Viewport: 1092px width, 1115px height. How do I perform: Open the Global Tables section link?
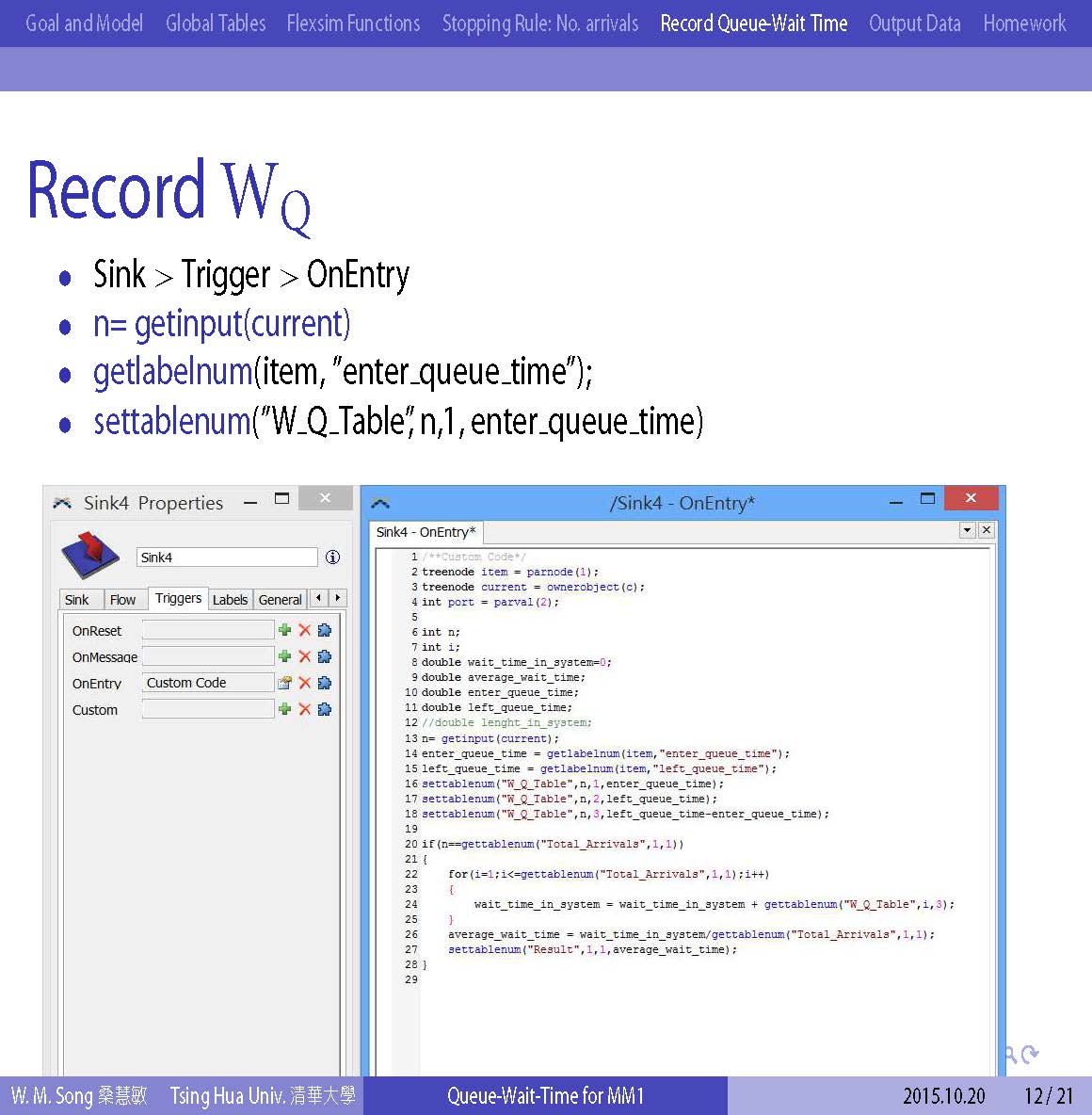point(216,24)
